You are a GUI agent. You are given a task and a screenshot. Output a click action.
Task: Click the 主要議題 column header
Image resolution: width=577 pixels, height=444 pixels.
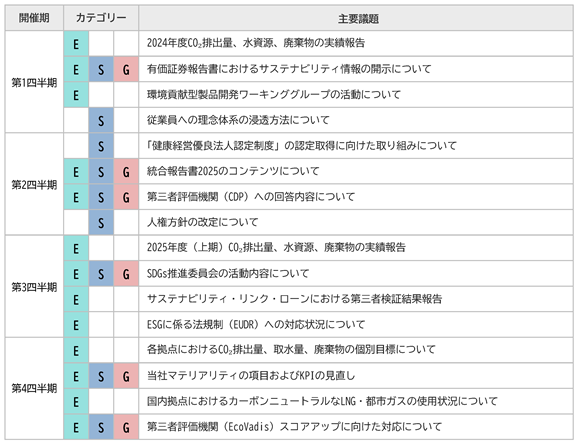pos(356,18)
